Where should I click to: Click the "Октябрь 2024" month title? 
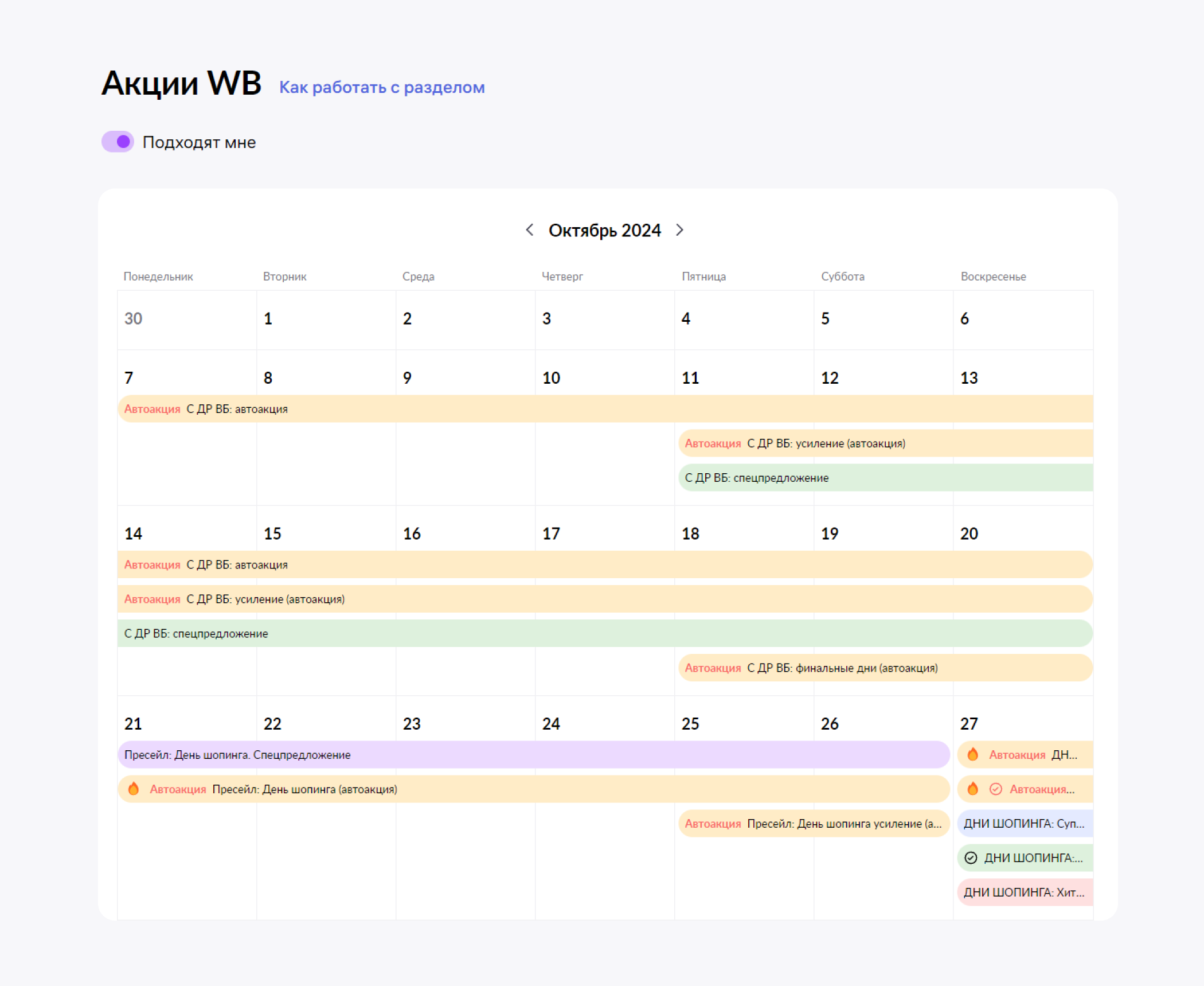(x=605, y=230)
